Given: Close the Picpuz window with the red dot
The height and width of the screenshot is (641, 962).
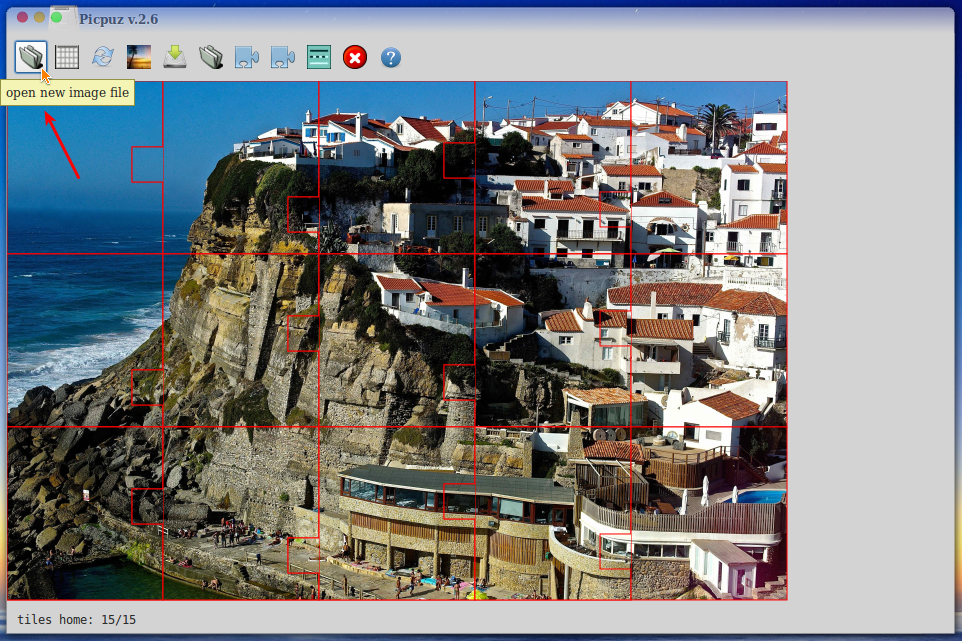Looking at the screenshot, I should click(x=22, y=17).
